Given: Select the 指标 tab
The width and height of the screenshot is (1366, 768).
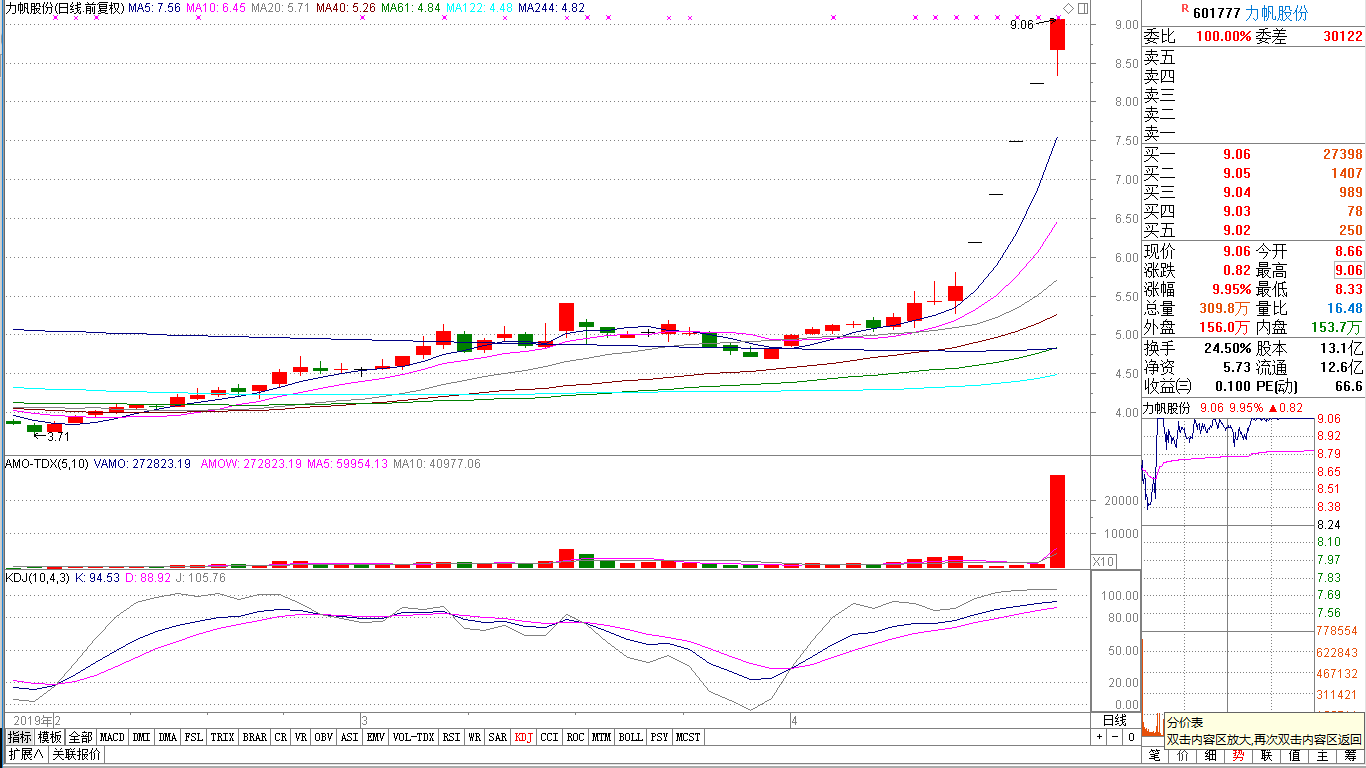Looking at the screenshot, I should pyautogui.click(x=19, y=737).
